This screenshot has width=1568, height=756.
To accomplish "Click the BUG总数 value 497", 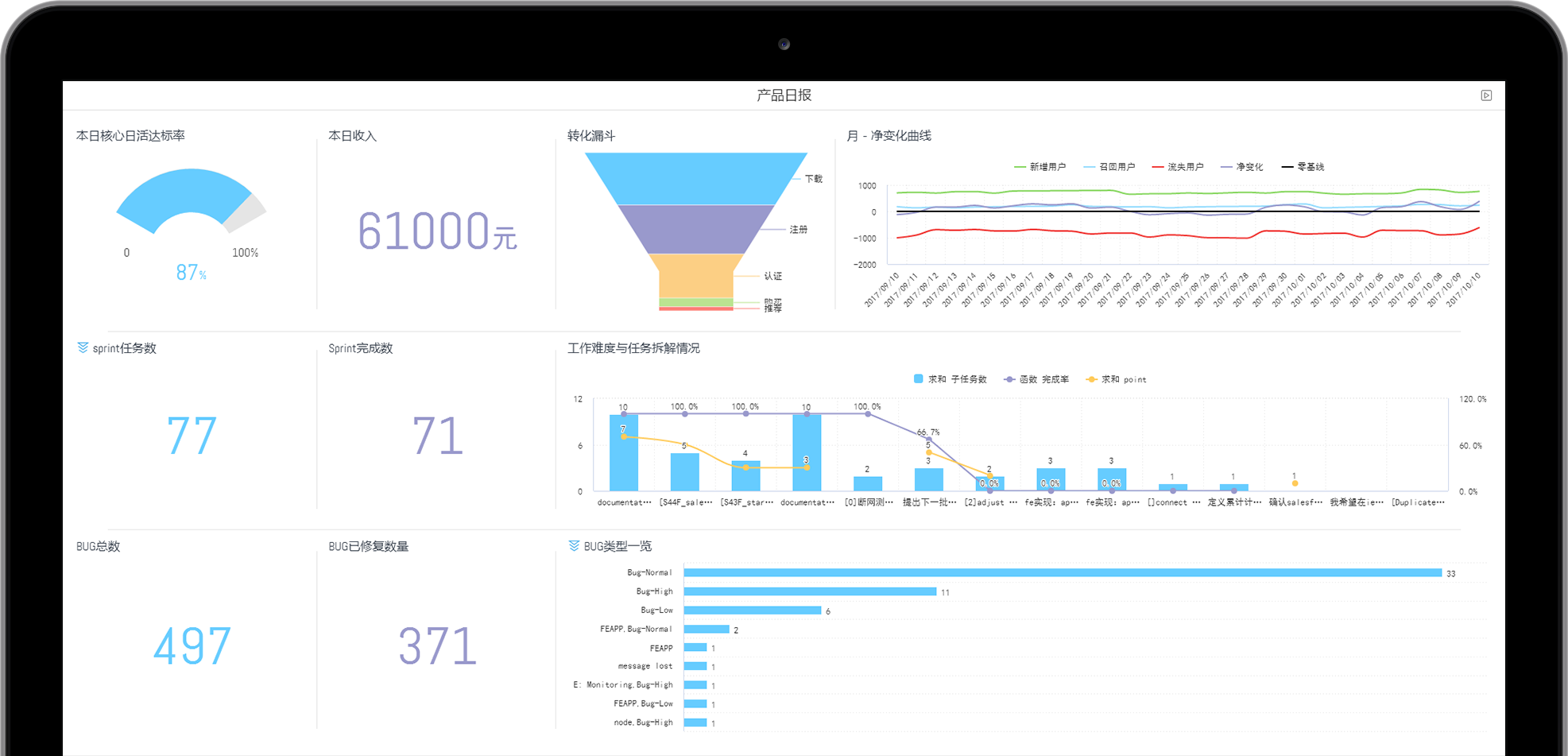I will [192, 646].
